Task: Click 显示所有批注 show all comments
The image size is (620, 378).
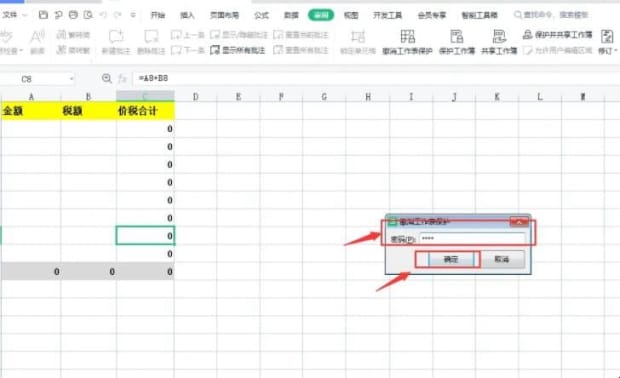Action: 237,50
